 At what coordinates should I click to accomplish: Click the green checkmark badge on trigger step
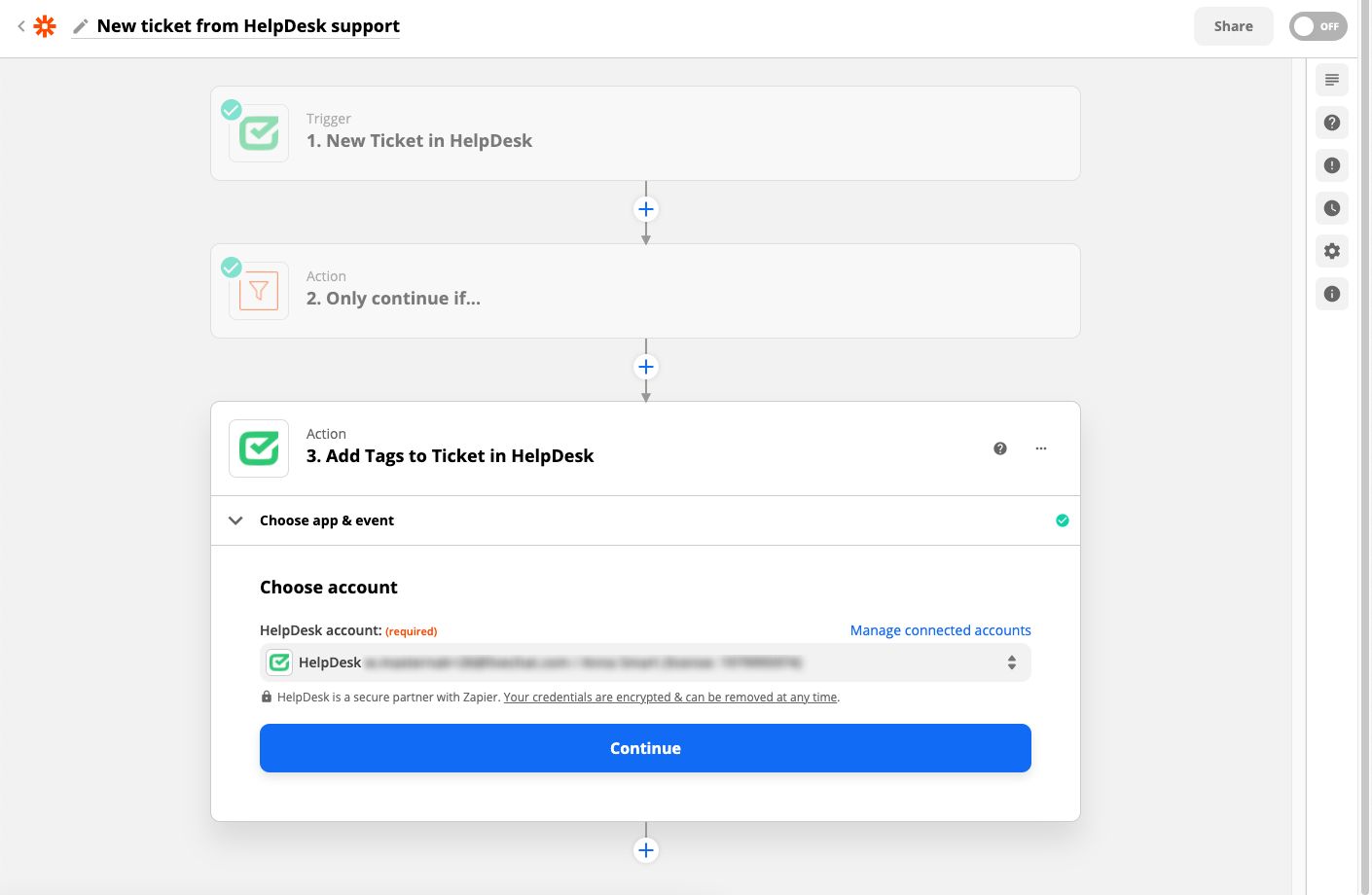[232, 110]
